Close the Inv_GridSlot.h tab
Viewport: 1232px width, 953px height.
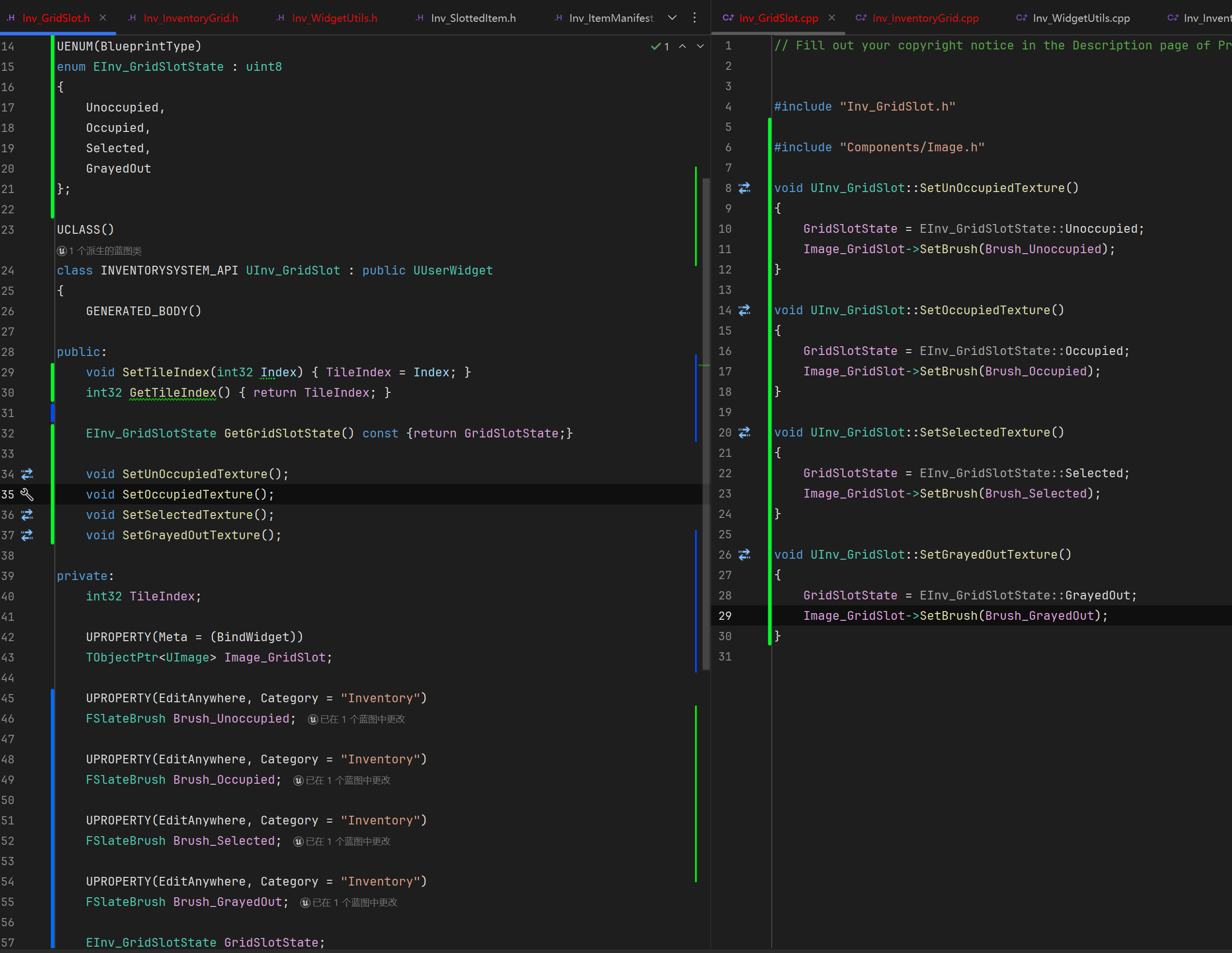(x=103, y=18)
